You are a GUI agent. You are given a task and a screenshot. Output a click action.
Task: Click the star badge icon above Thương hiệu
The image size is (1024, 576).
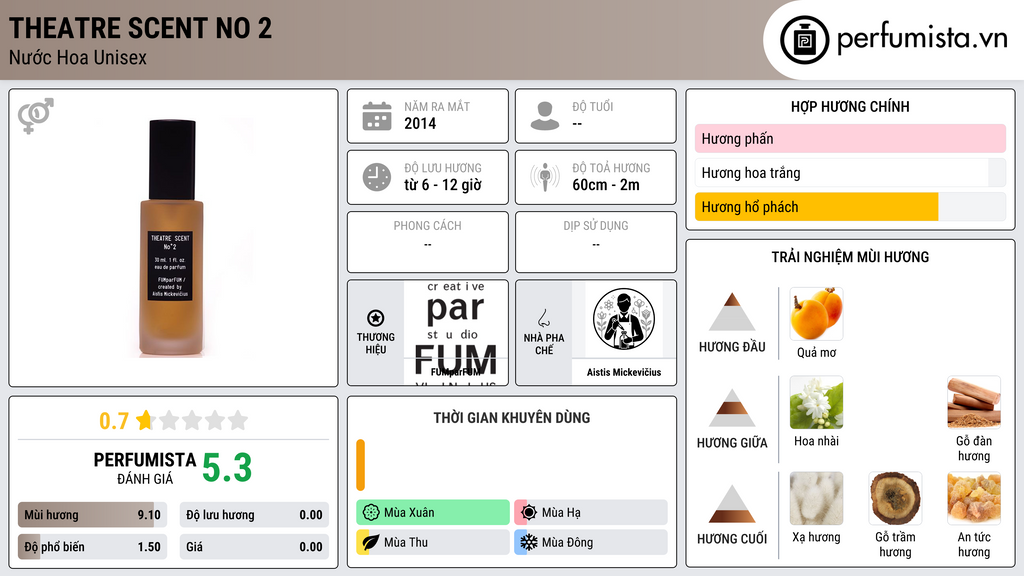point(376,318)
